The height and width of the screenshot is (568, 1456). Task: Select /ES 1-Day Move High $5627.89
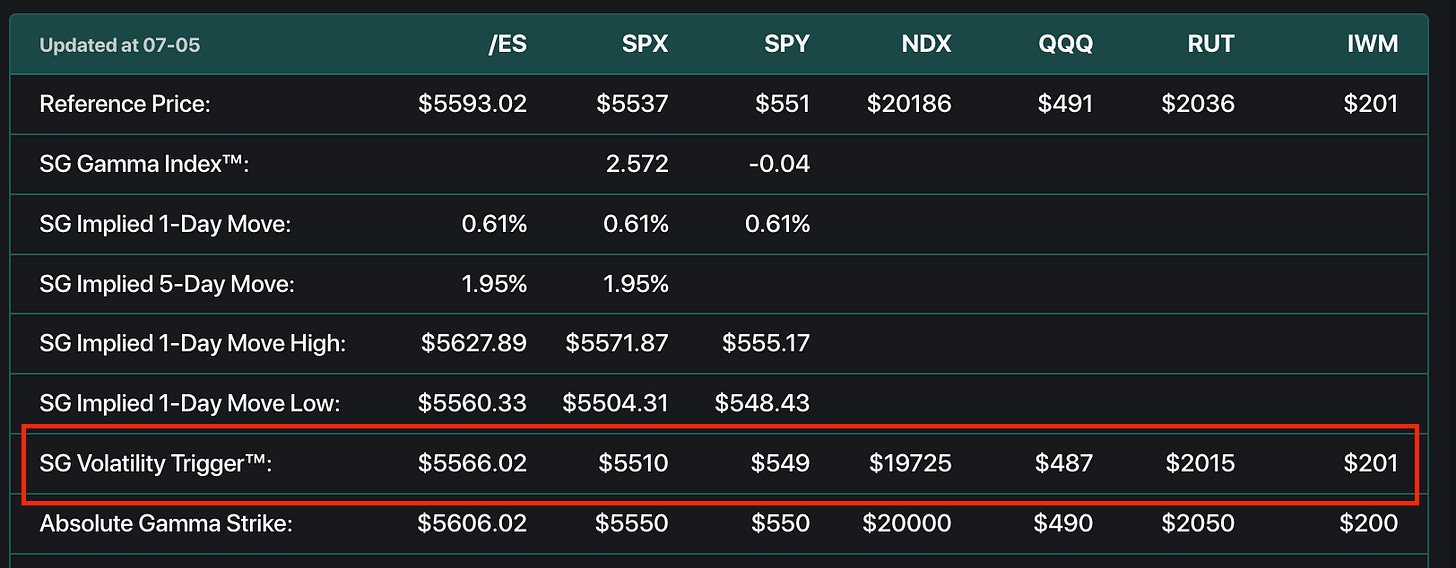[474, 344]
